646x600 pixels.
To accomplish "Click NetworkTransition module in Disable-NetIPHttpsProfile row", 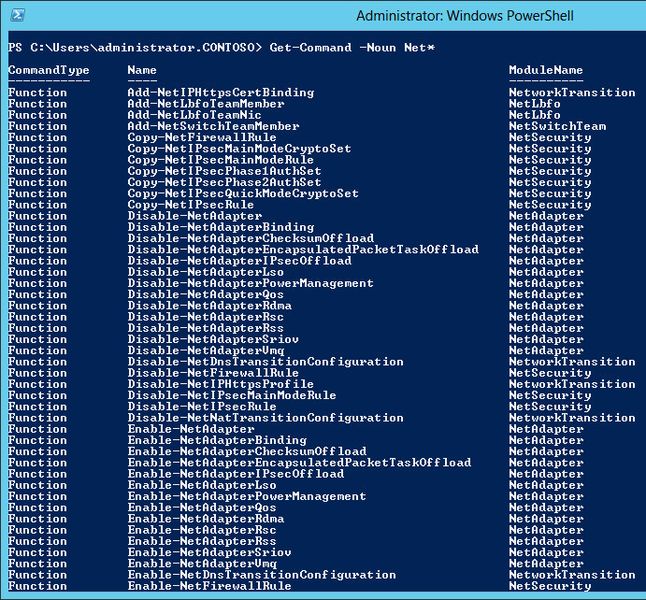I will pos(572,384).
